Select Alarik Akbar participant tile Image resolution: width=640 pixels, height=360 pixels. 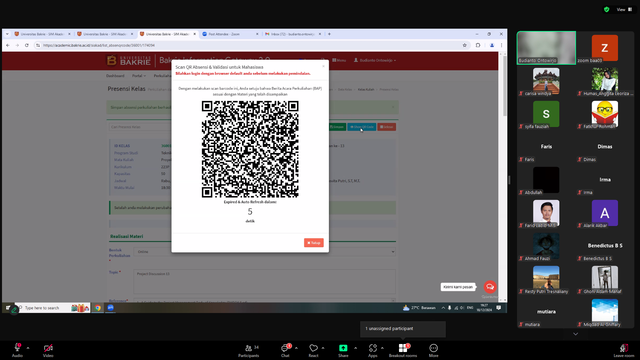[604, 213]
